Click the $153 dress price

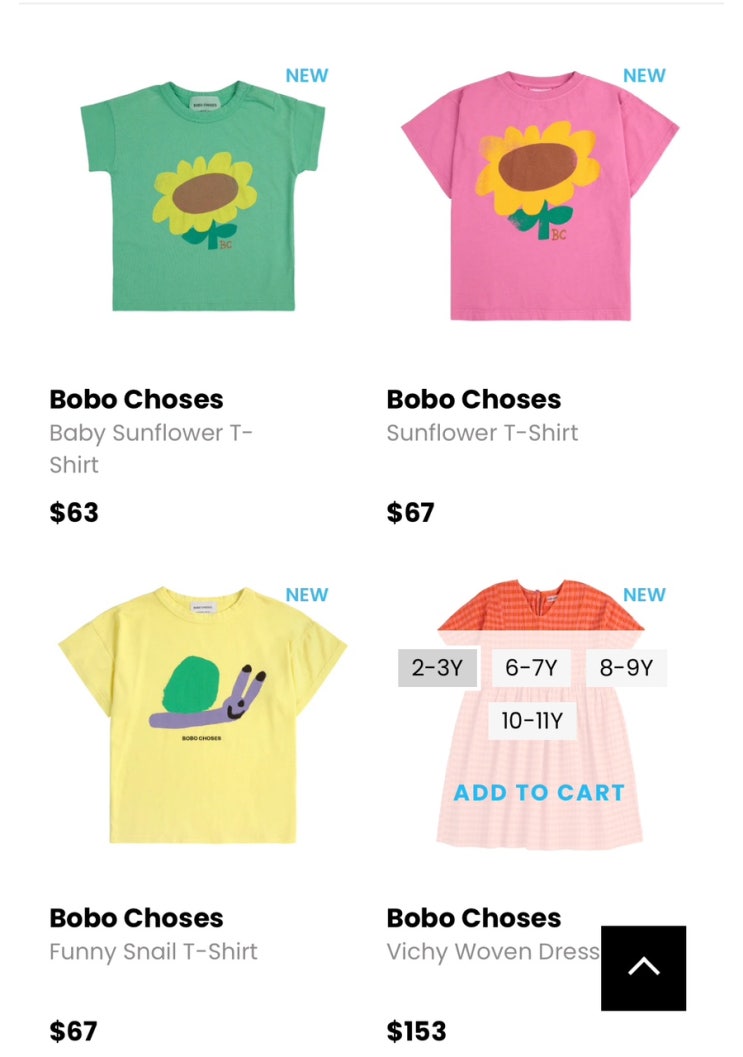[416, 1031]
